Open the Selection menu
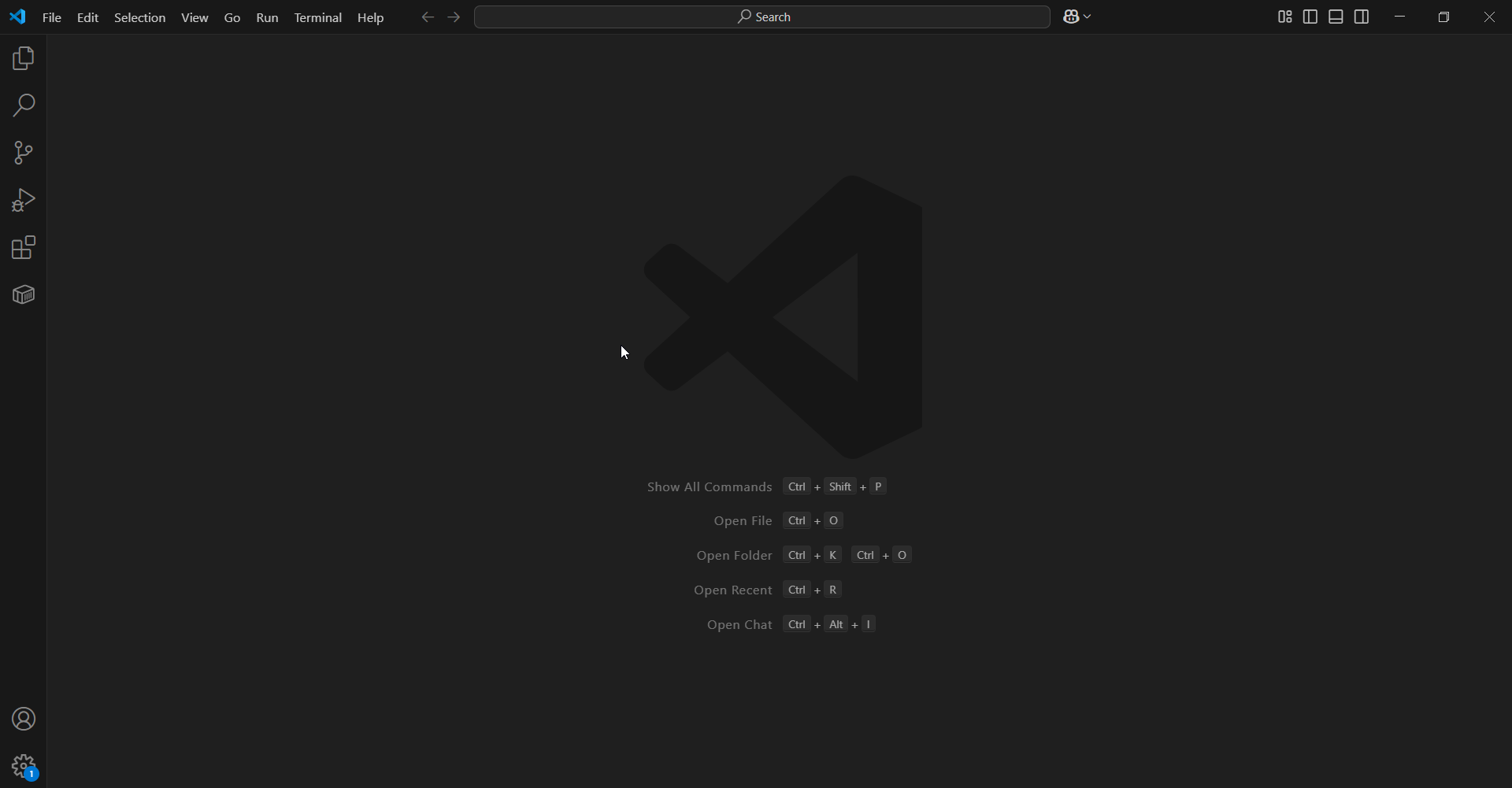The height and width of the screenshot is (788, 1512). (140, 17)
